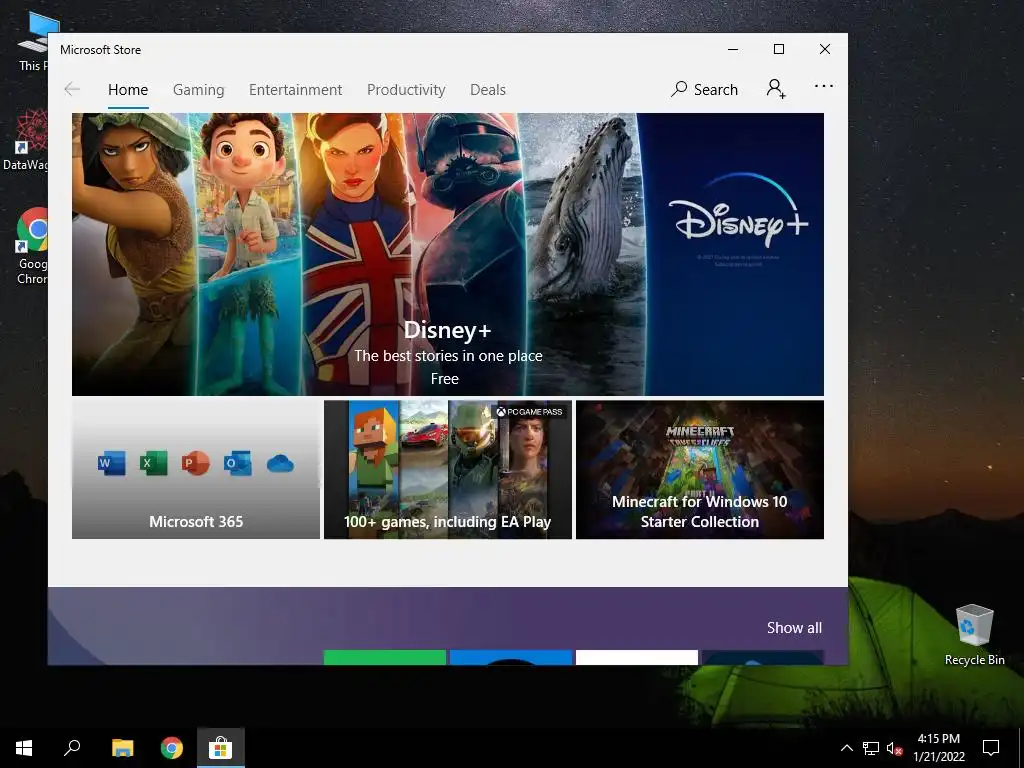The image size is (1024, 768).
Task: Select the Google Chrome desktop shortcut
Action: point(33,246)
